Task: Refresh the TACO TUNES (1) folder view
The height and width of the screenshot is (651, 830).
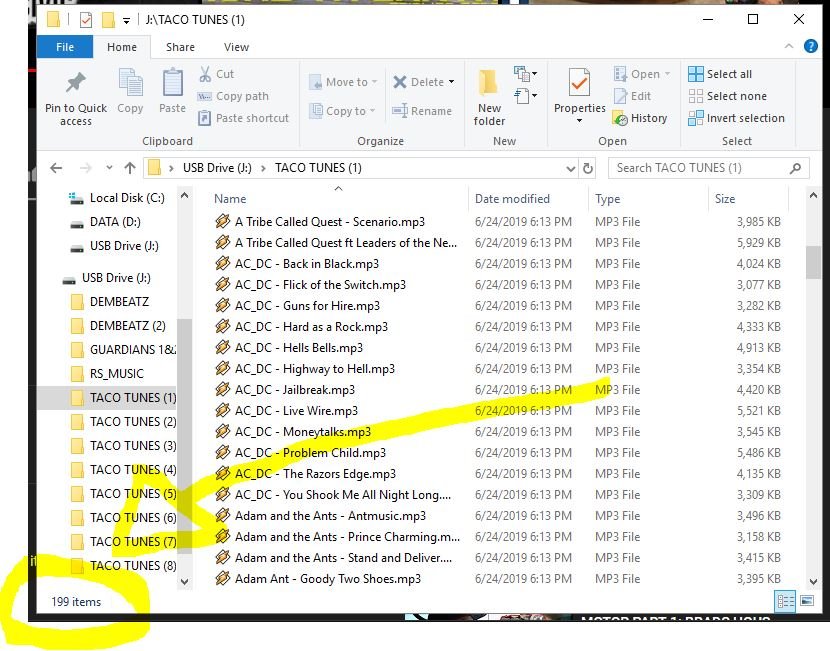Action: coord(588,168)
